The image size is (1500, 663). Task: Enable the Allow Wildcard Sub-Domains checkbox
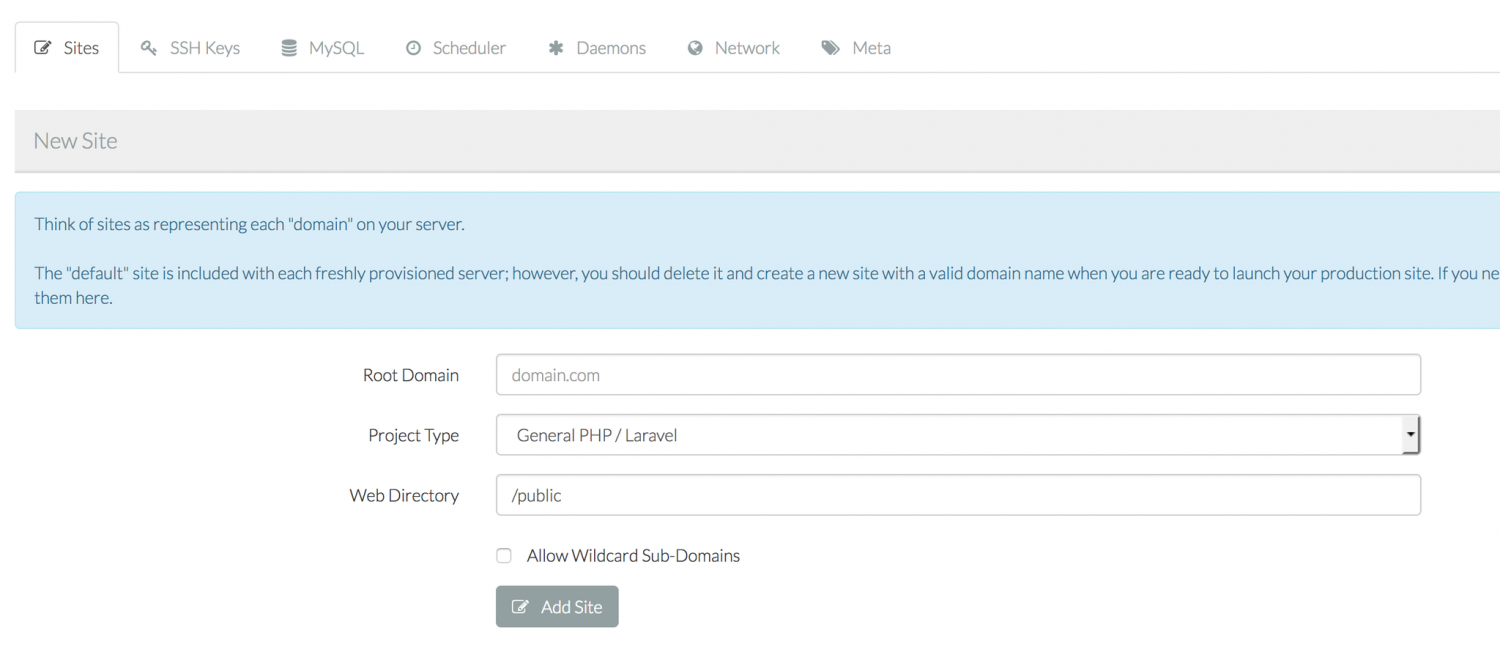point(504,556)
